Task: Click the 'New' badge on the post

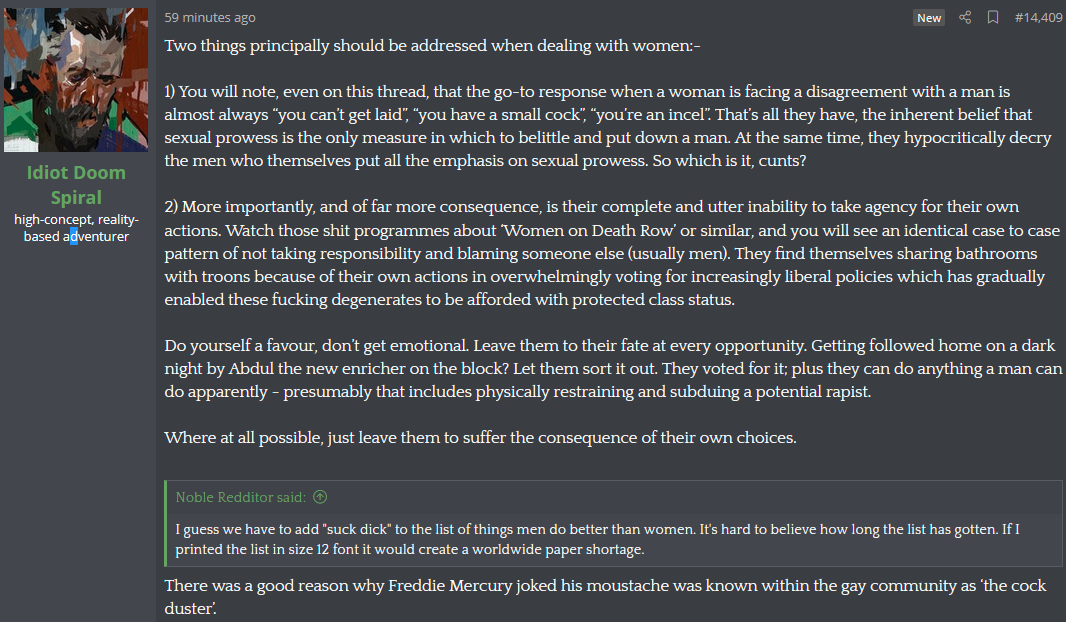Action: [929, 18]
